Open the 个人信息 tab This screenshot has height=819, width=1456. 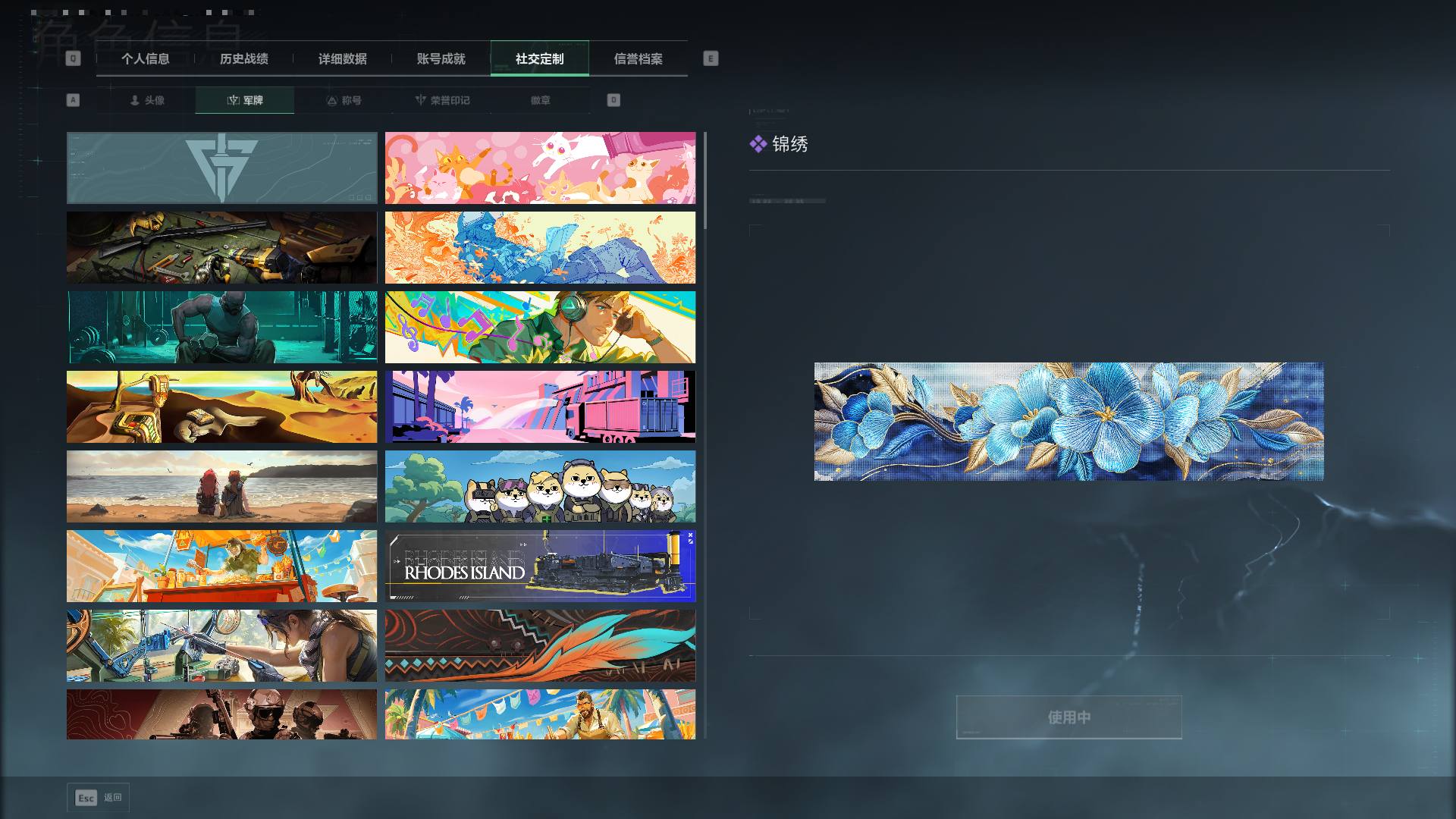[145, 58]
